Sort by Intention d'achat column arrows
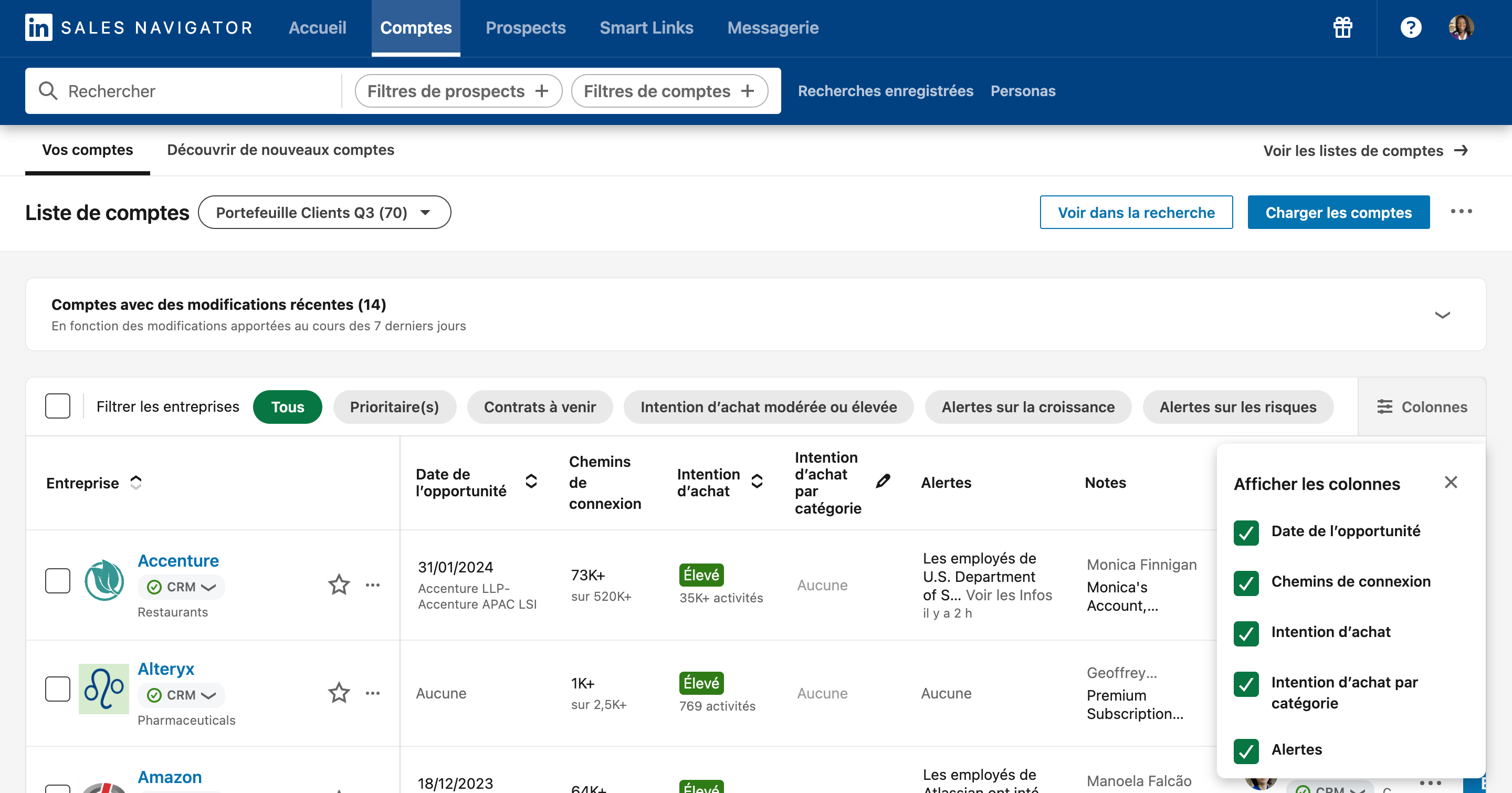 [x=757, y=482]
